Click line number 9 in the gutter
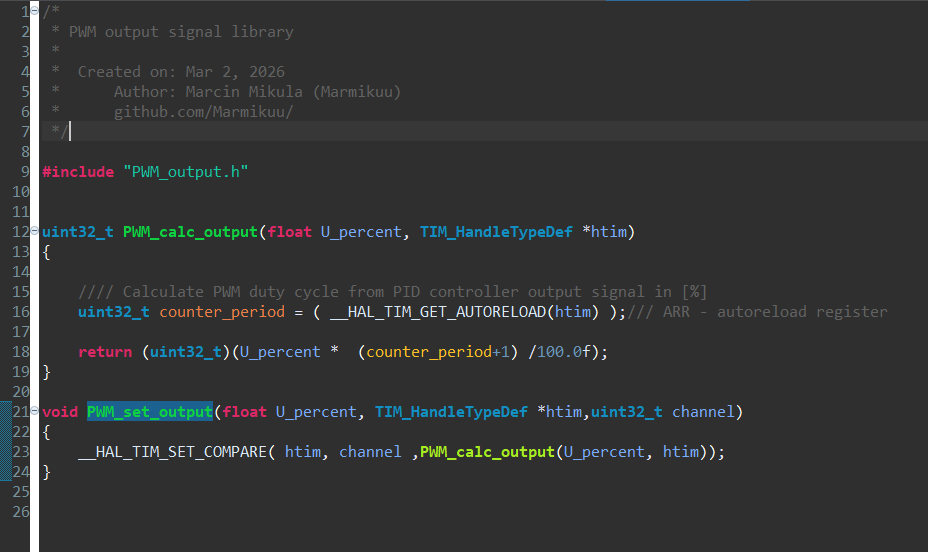This screenshot has height=552, width=928. click(x=25, y=172)
